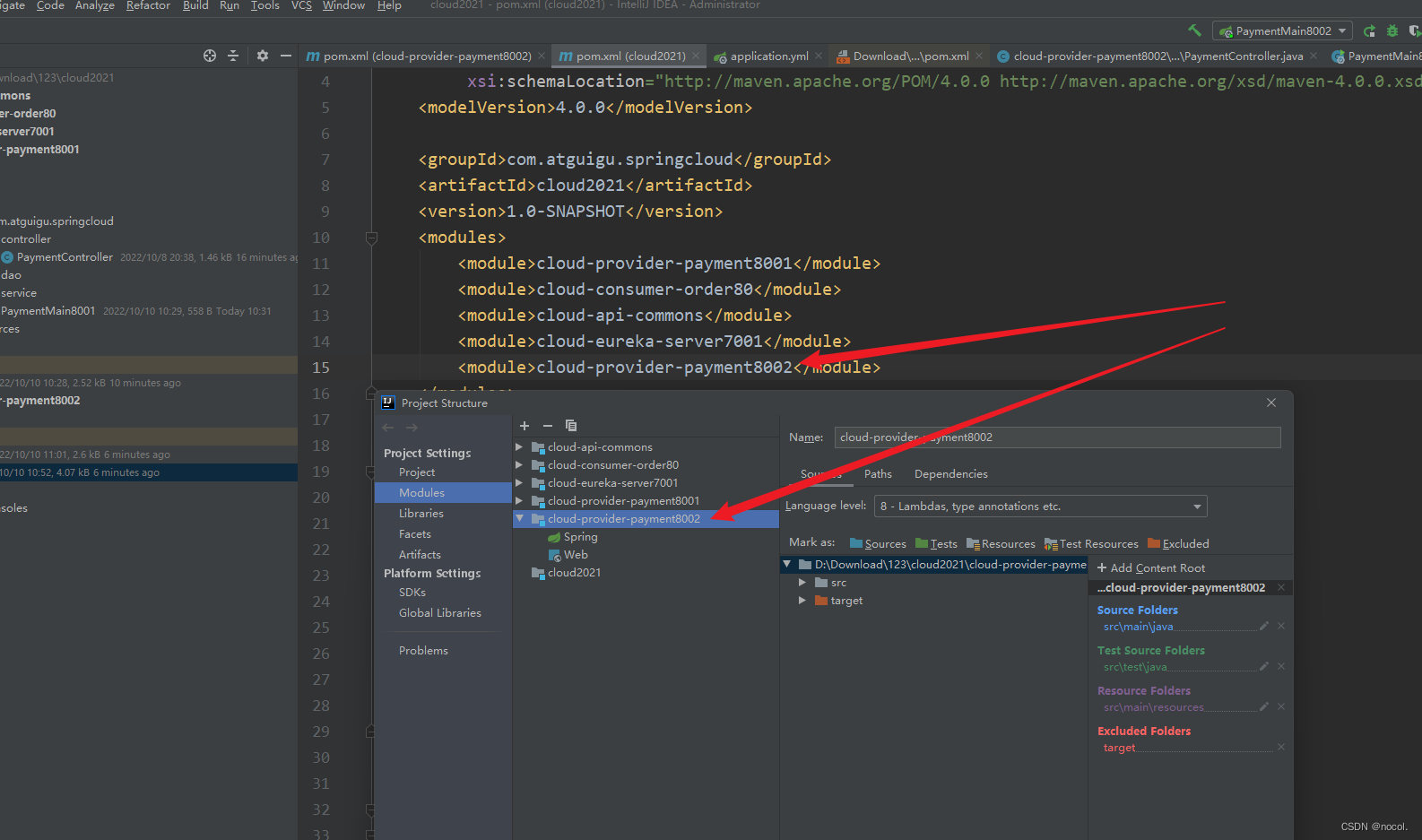1422x840 pixels.
Task: Open Project panel gear settings
Action: [263, 56]
